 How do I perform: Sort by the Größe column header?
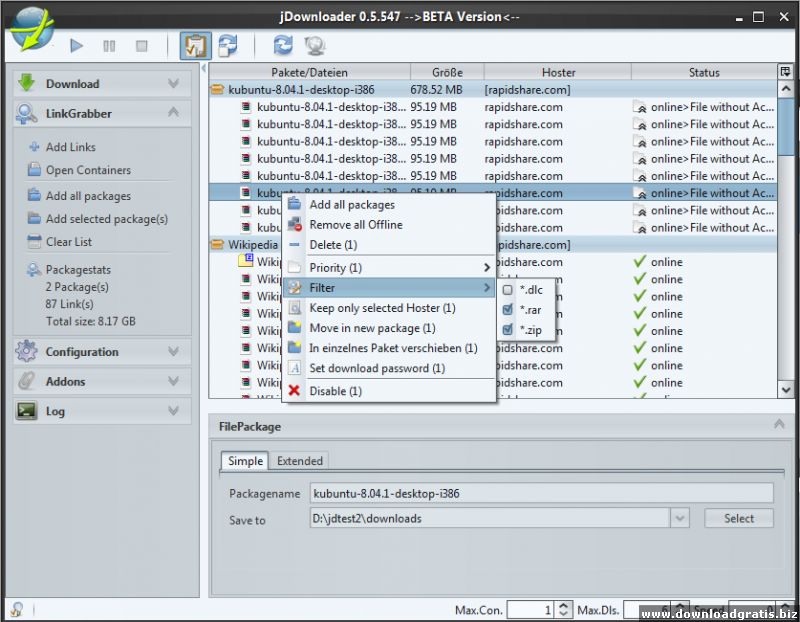pos(447,72)
